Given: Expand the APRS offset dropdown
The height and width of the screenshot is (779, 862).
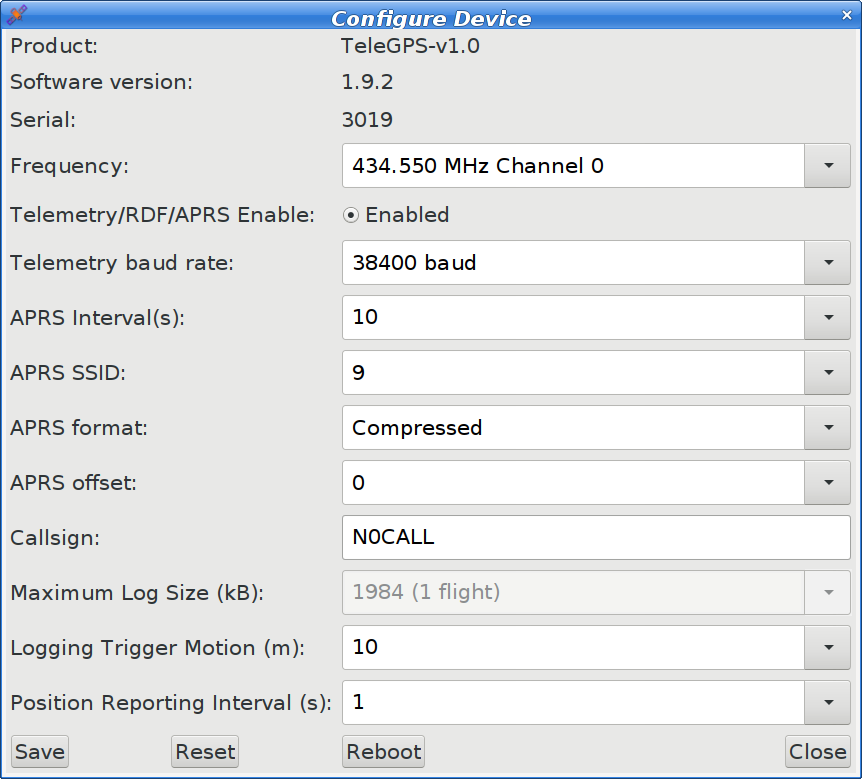Looking at the screenshot, I should tap(828, 483).
